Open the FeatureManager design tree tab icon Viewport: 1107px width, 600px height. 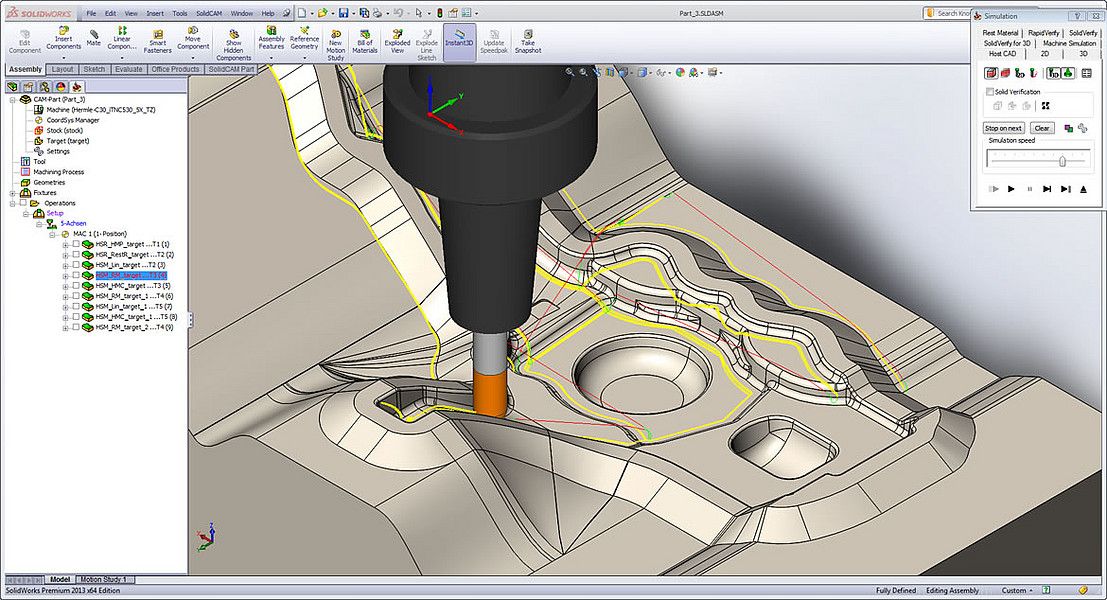point(12,87)
